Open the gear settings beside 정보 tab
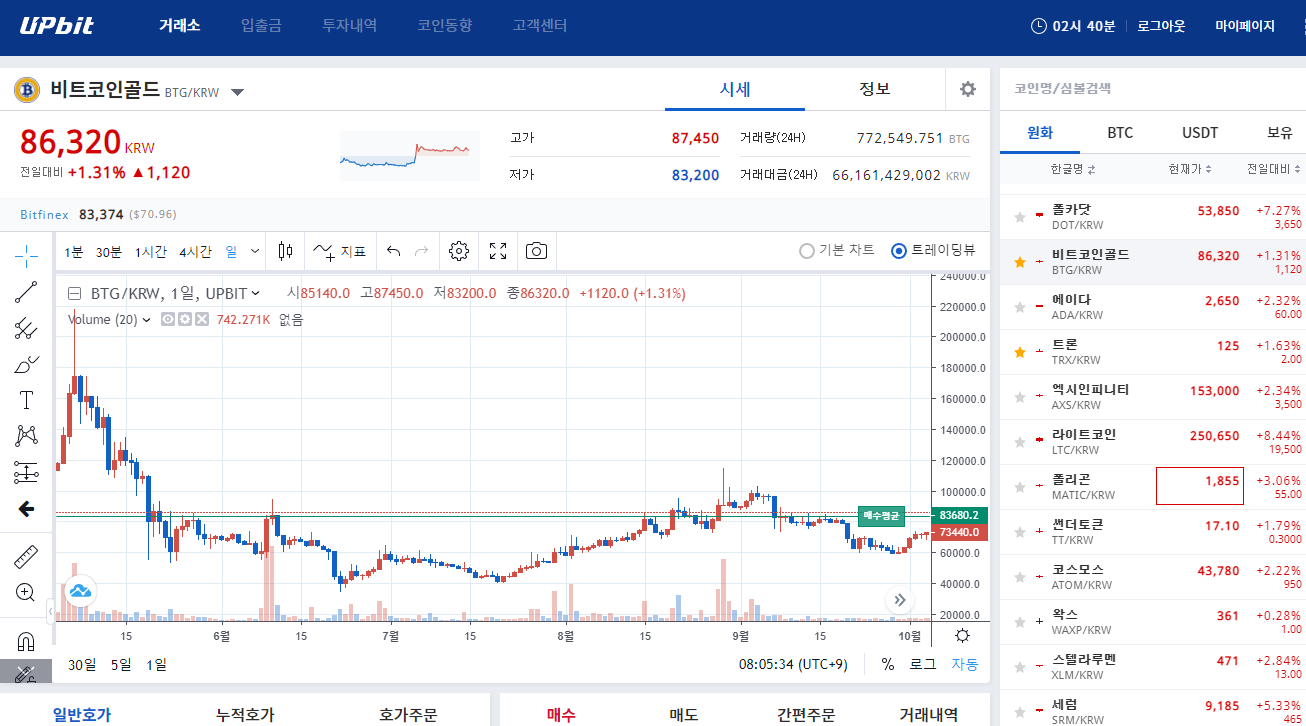1306x726 pixels. coord(967,89)
